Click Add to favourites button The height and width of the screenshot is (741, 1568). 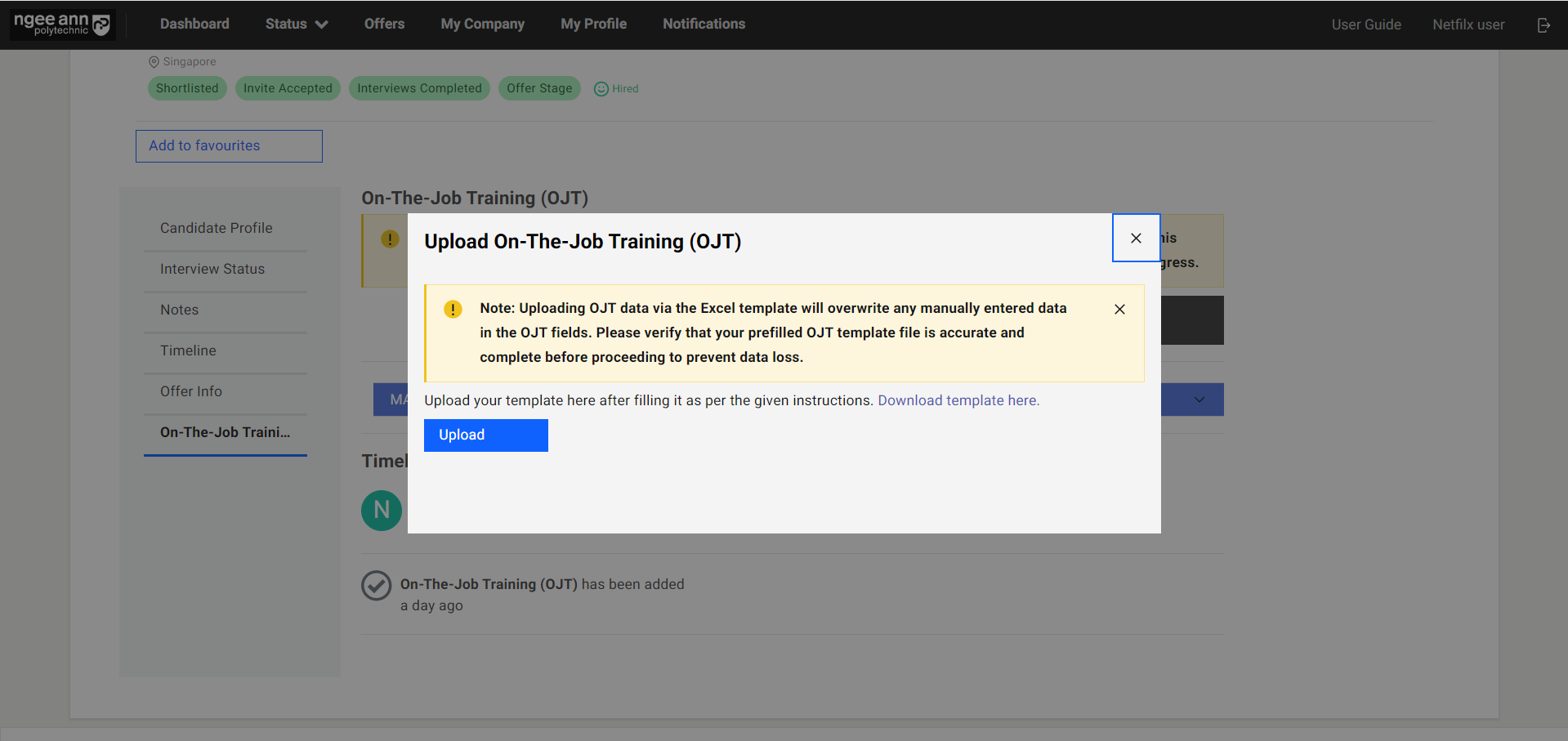pos(229,146)
